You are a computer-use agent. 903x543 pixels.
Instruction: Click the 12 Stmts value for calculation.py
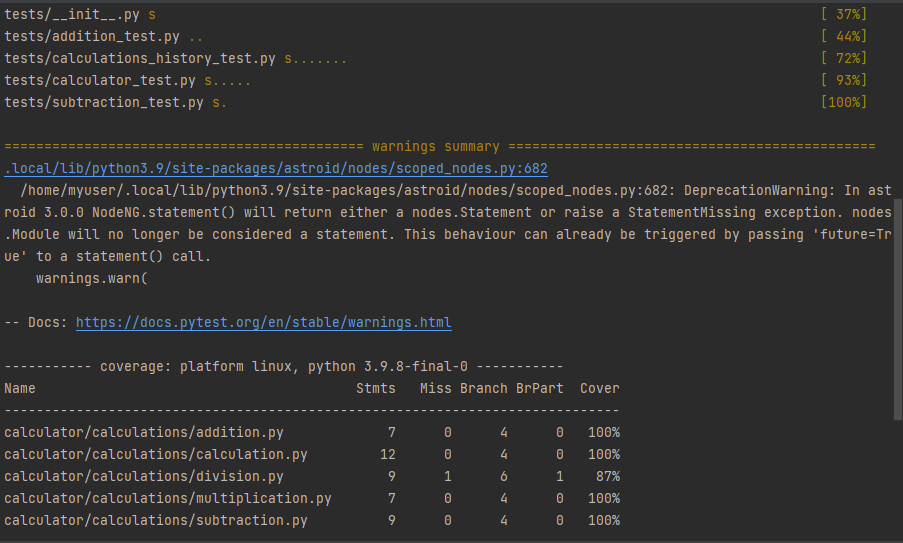pos(388,454)
